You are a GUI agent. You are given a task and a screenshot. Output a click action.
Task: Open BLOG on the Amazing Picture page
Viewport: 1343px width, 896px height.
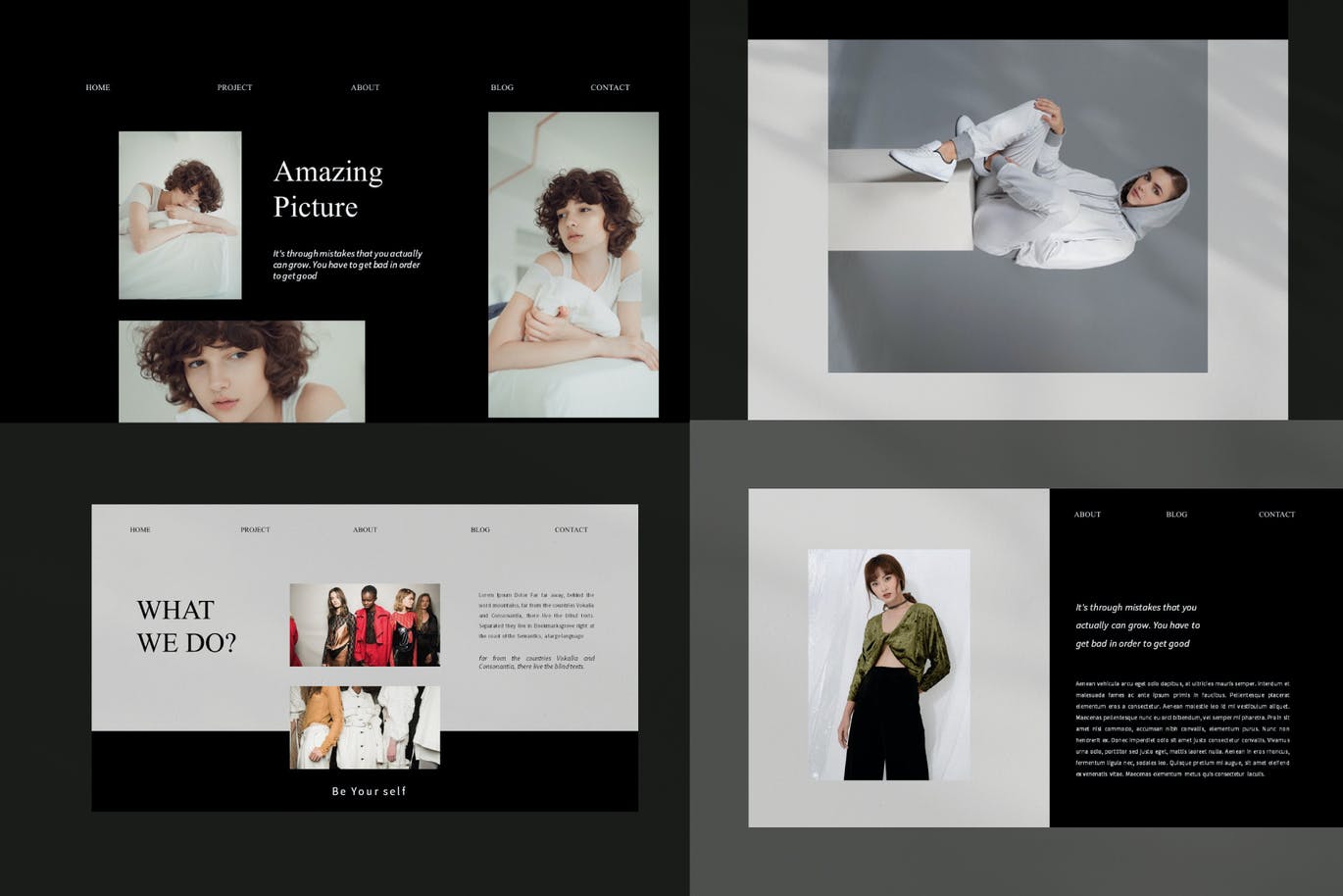pos(502,87)
